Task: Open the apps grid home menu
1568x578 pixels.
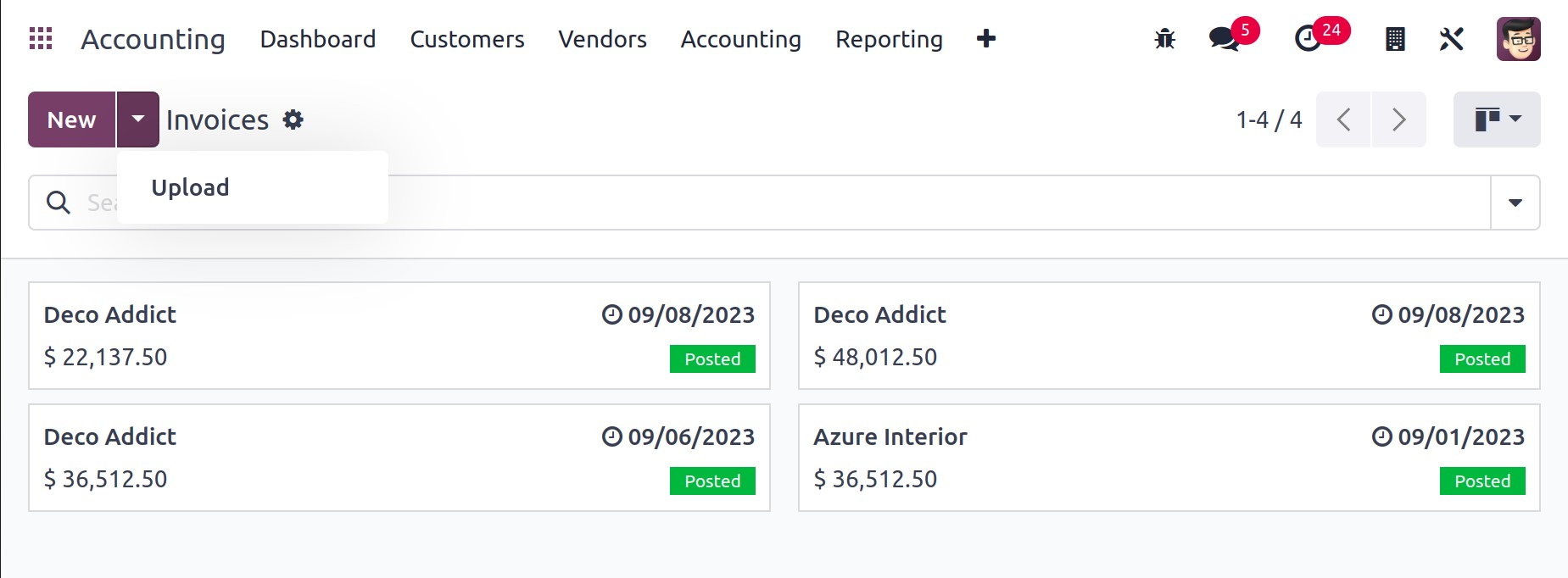Action: [41, 39]
